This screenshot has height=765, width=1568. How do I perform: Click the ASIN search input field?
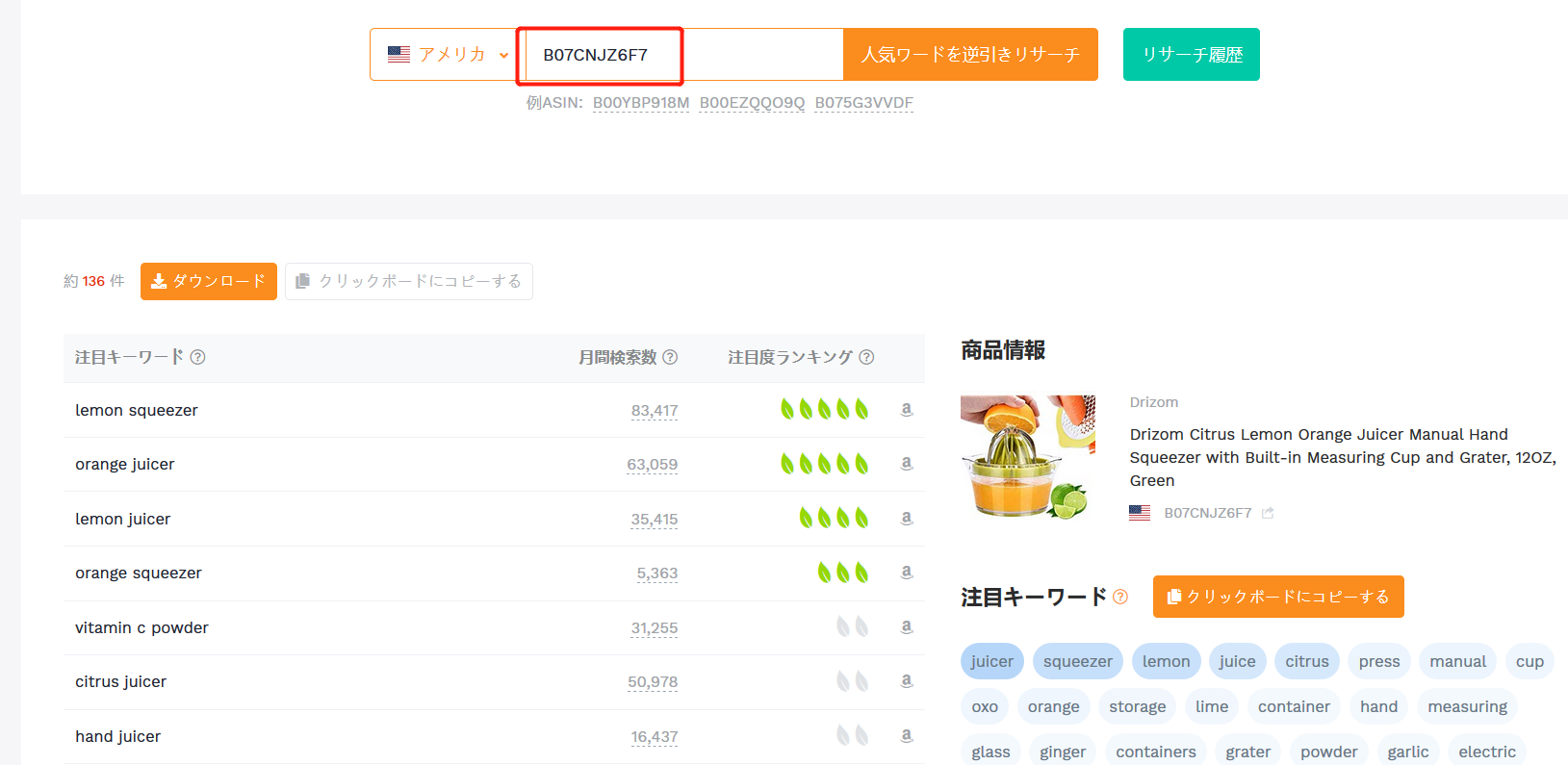pyautogui.click(x=683, y=55)
